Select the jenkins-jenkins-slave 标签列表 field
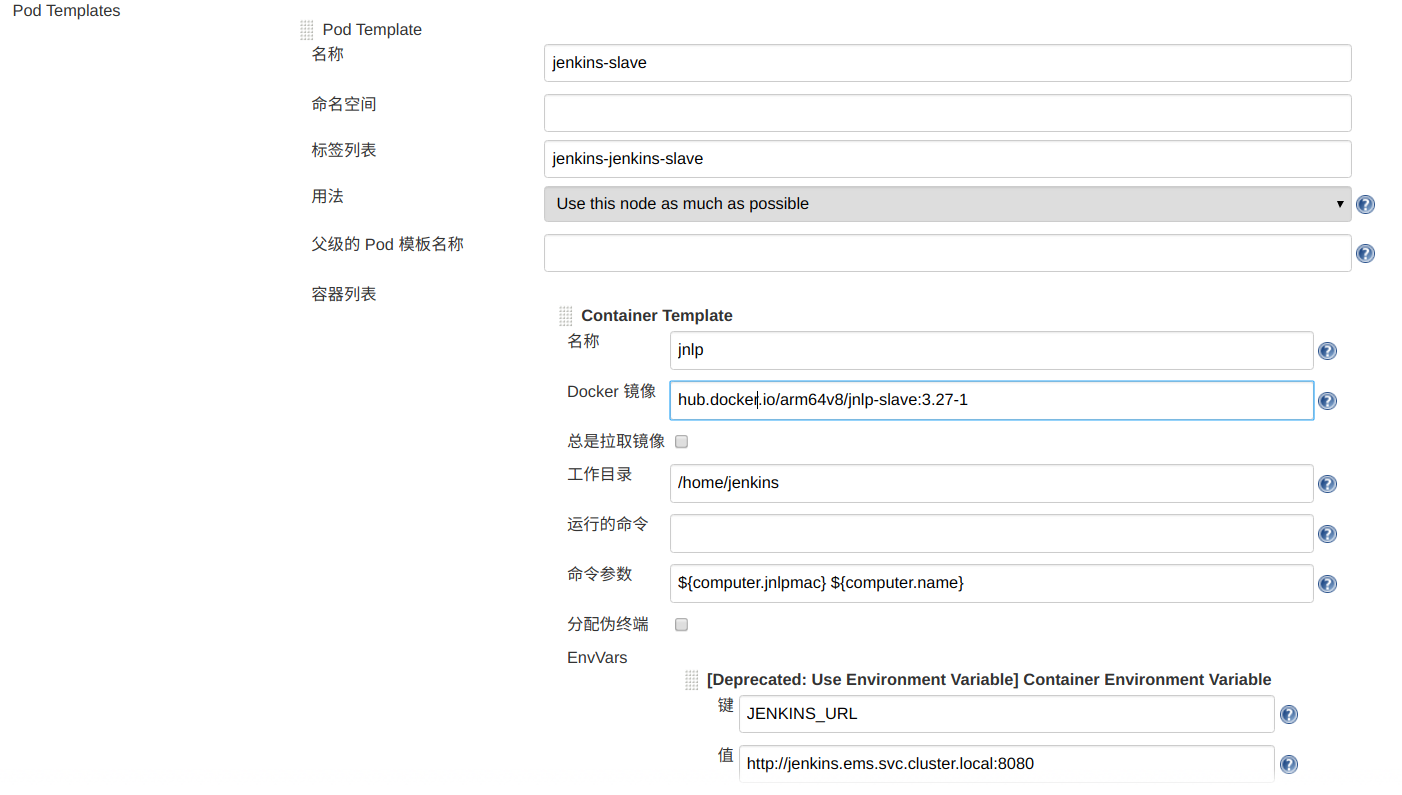This screenshot has height=795, width=1402. pyautogui.click(x=946, y=158)
